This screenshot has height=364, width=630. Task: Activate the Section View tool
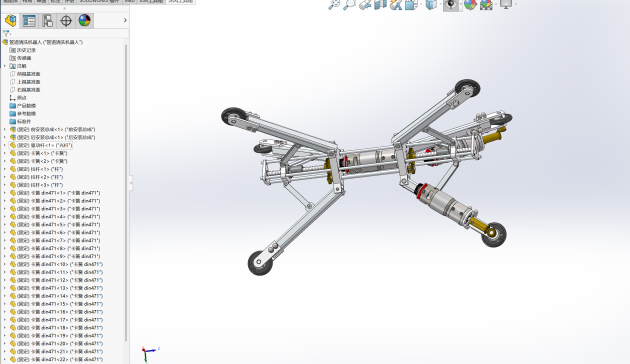(x=380, y=4)
